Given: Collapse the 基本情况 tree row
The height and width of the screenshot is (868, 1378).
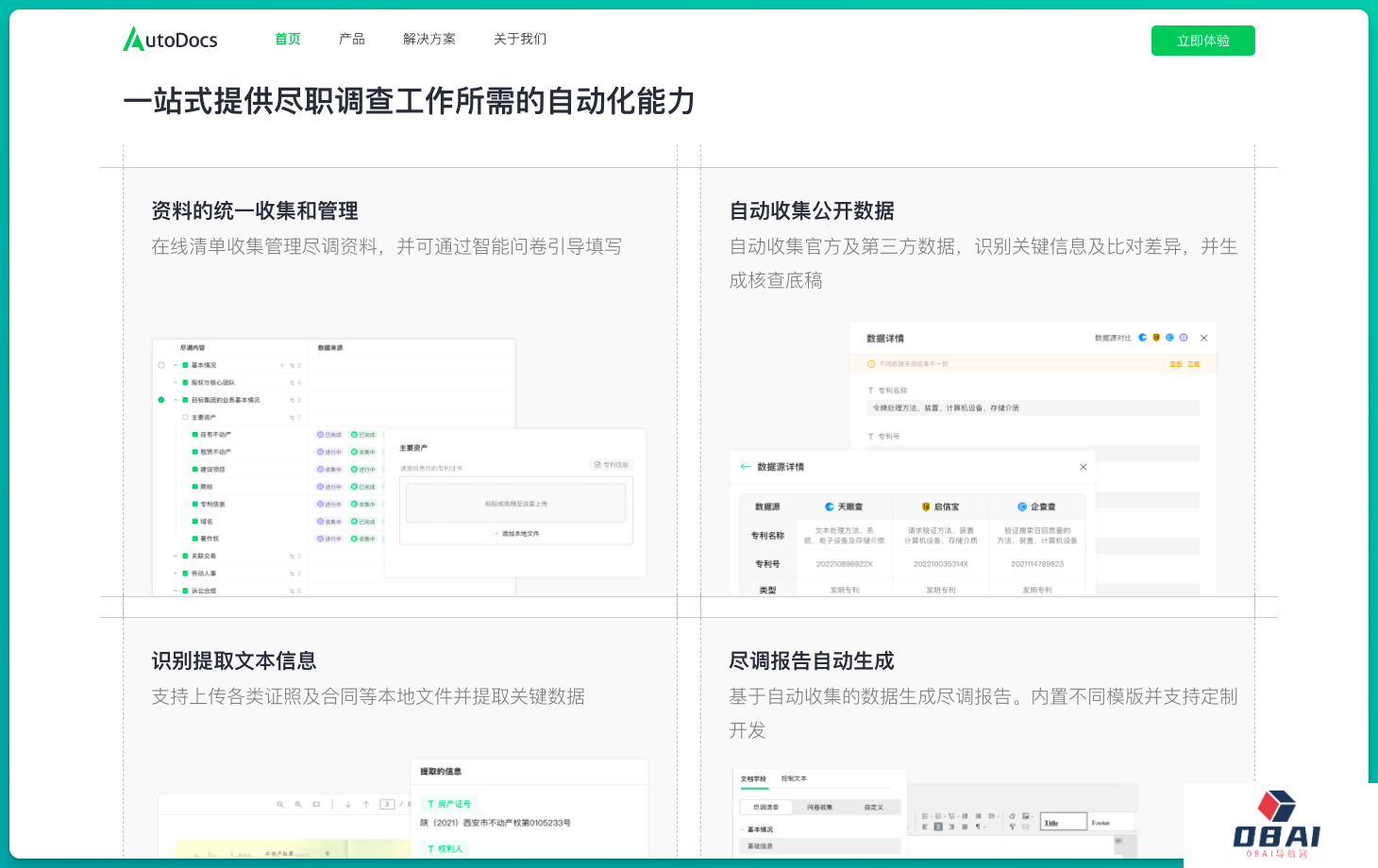Looking at the screenshot, I should 176,365.
